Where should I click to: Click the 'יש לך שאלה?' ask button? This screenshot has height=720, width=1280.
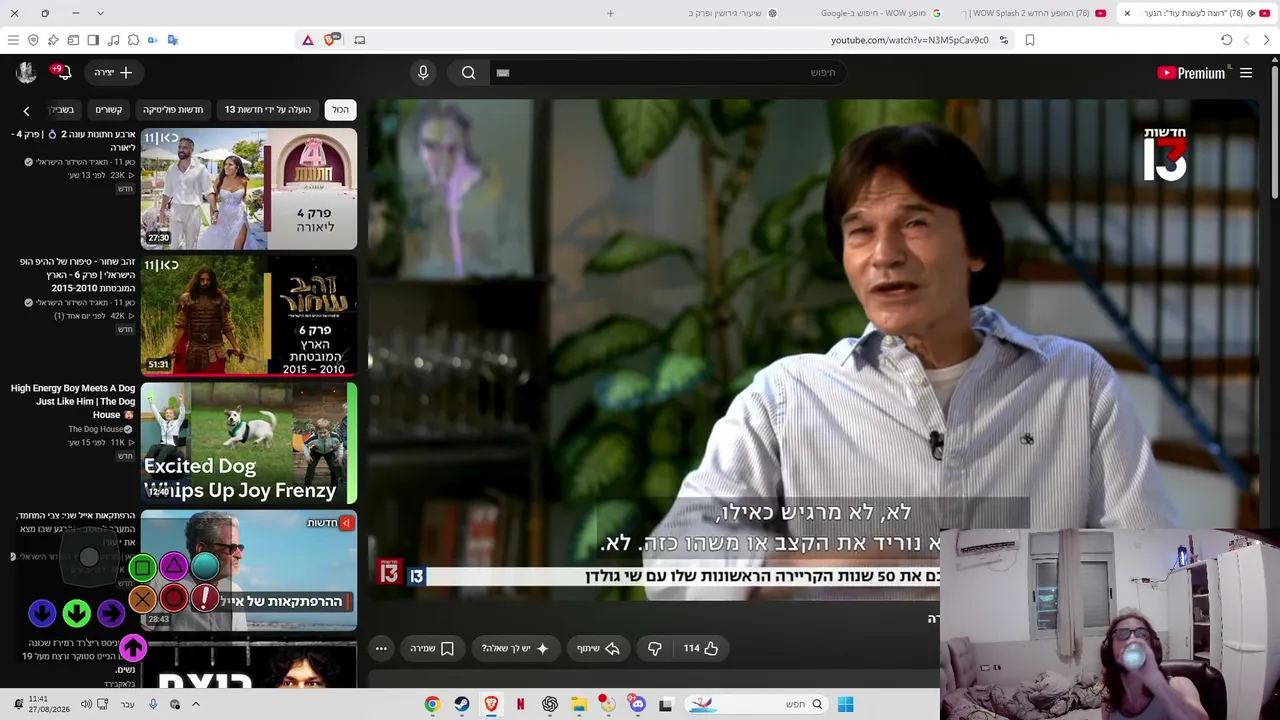coord(515,648)
